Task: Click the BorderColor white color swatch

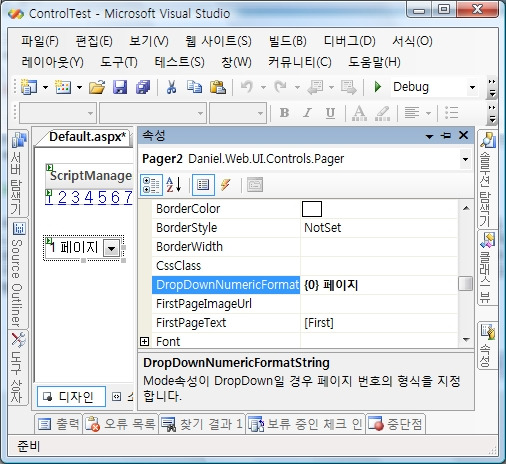Action: pyautogui.click(x=312, y=209)
